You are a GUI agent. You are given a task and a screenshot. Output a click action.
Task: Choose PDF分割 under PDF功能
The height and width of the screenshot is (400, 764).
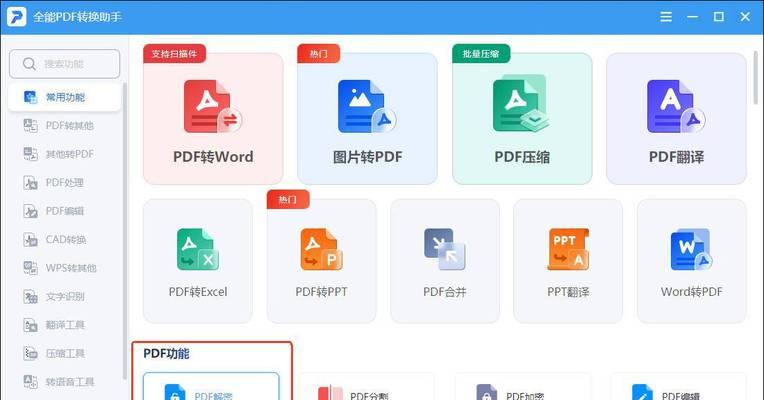coord(367,387)
